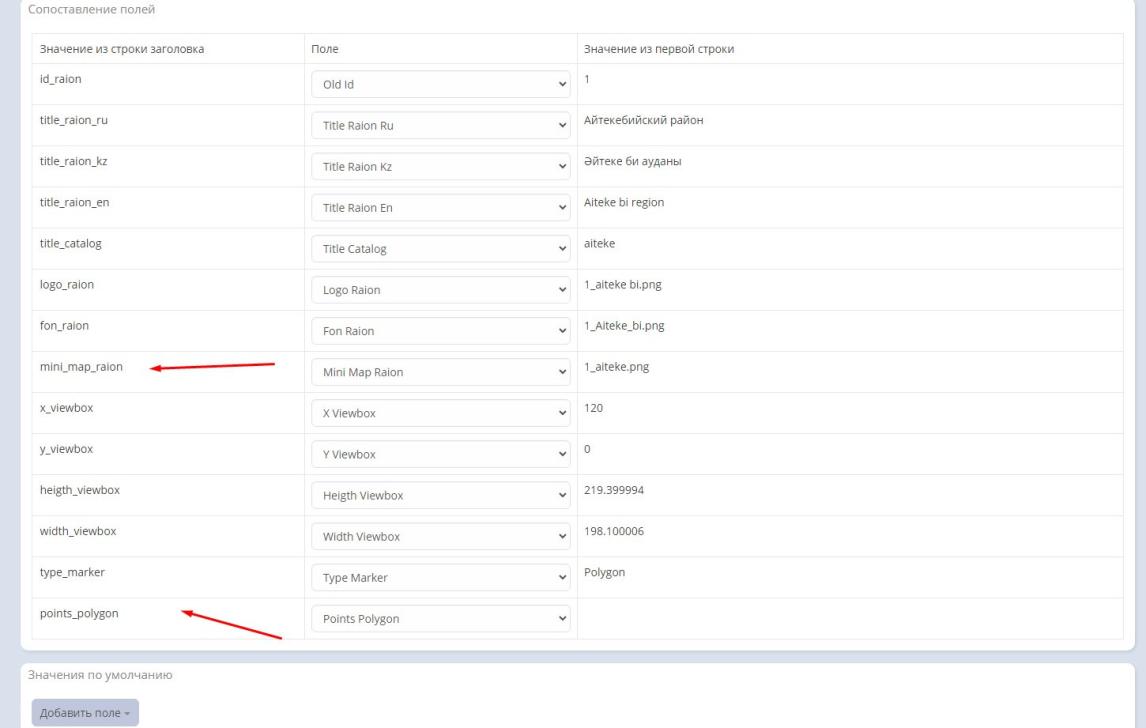Expand the Width Viewbox dropdown
Screen dimensions: 1146x728
click(x=440, y=537)
